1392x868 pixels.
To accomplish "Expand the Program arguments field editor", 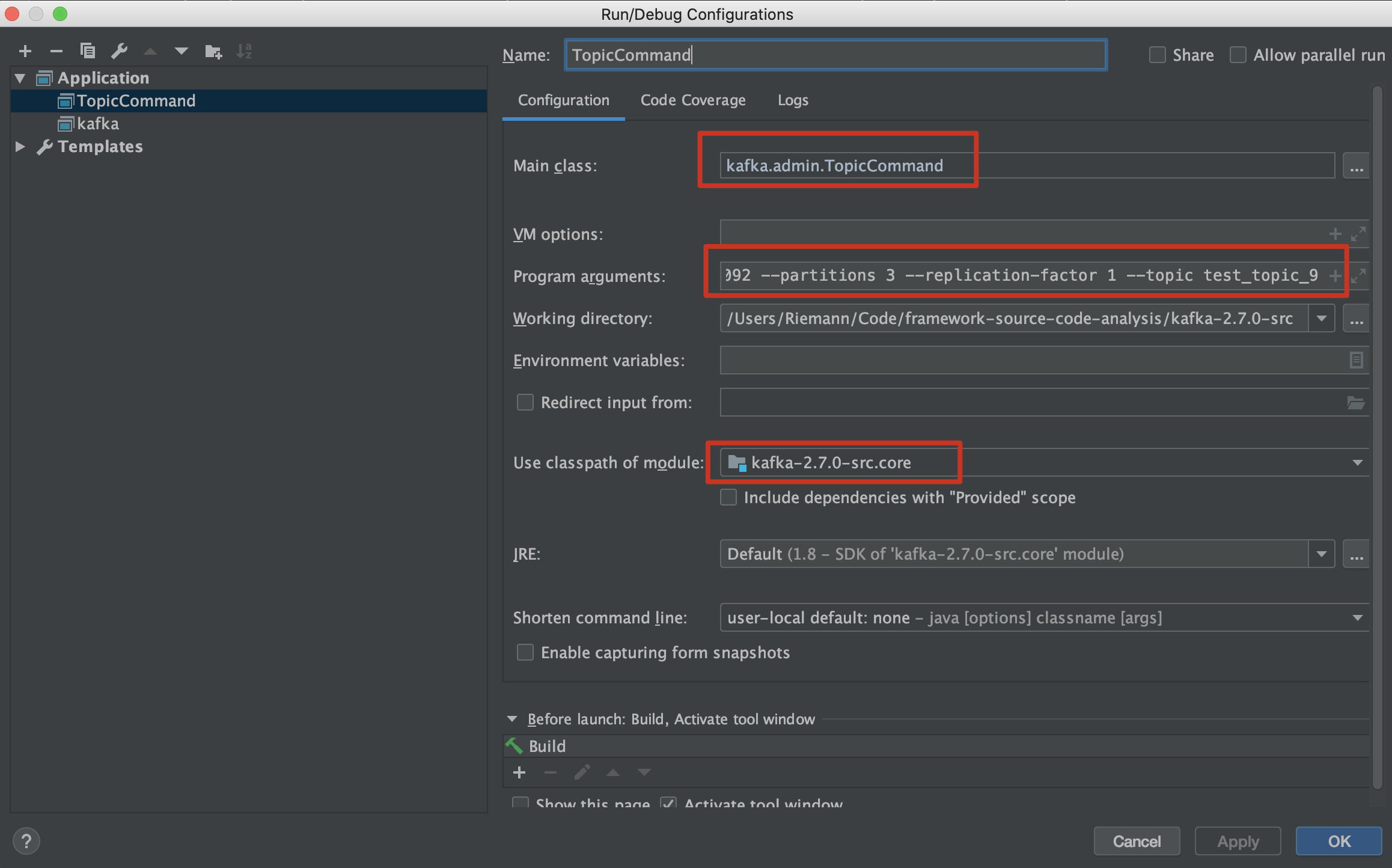I will [1358, 276].
